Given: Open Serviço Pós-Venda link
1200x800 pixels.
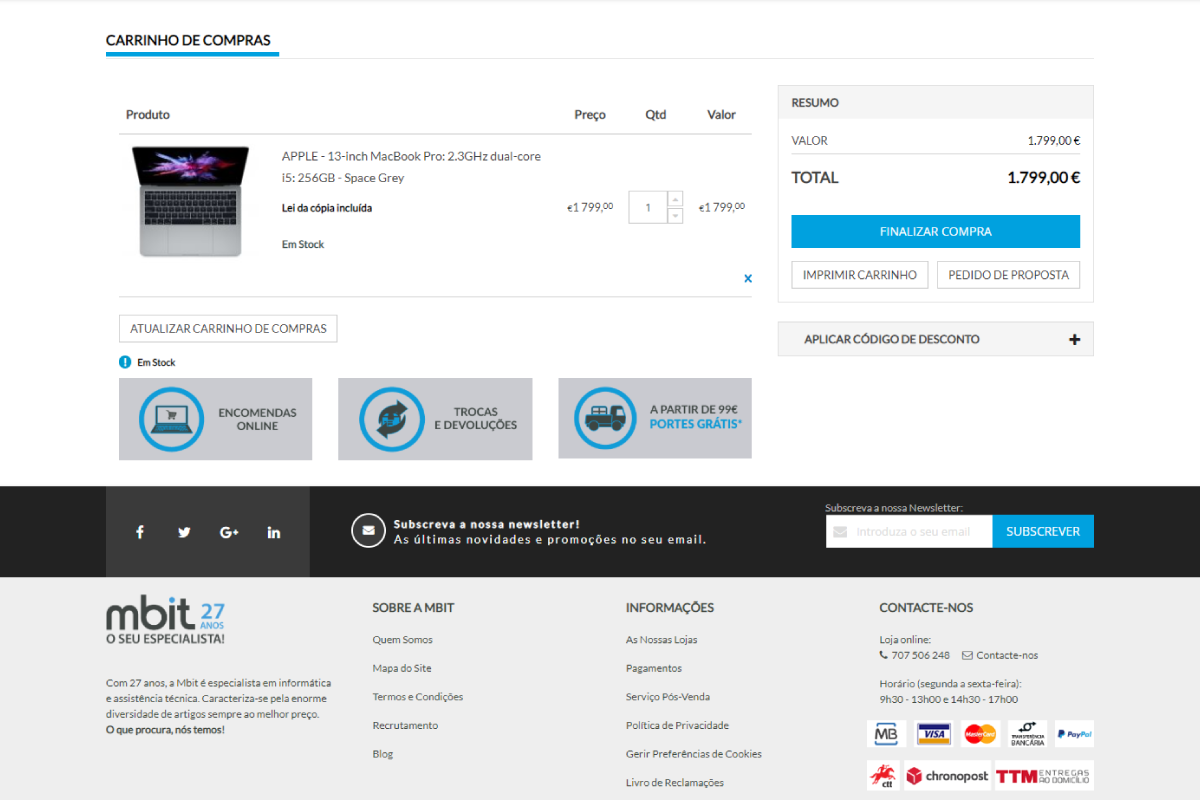Looking at the screenshot, I should tap(670, 697).
